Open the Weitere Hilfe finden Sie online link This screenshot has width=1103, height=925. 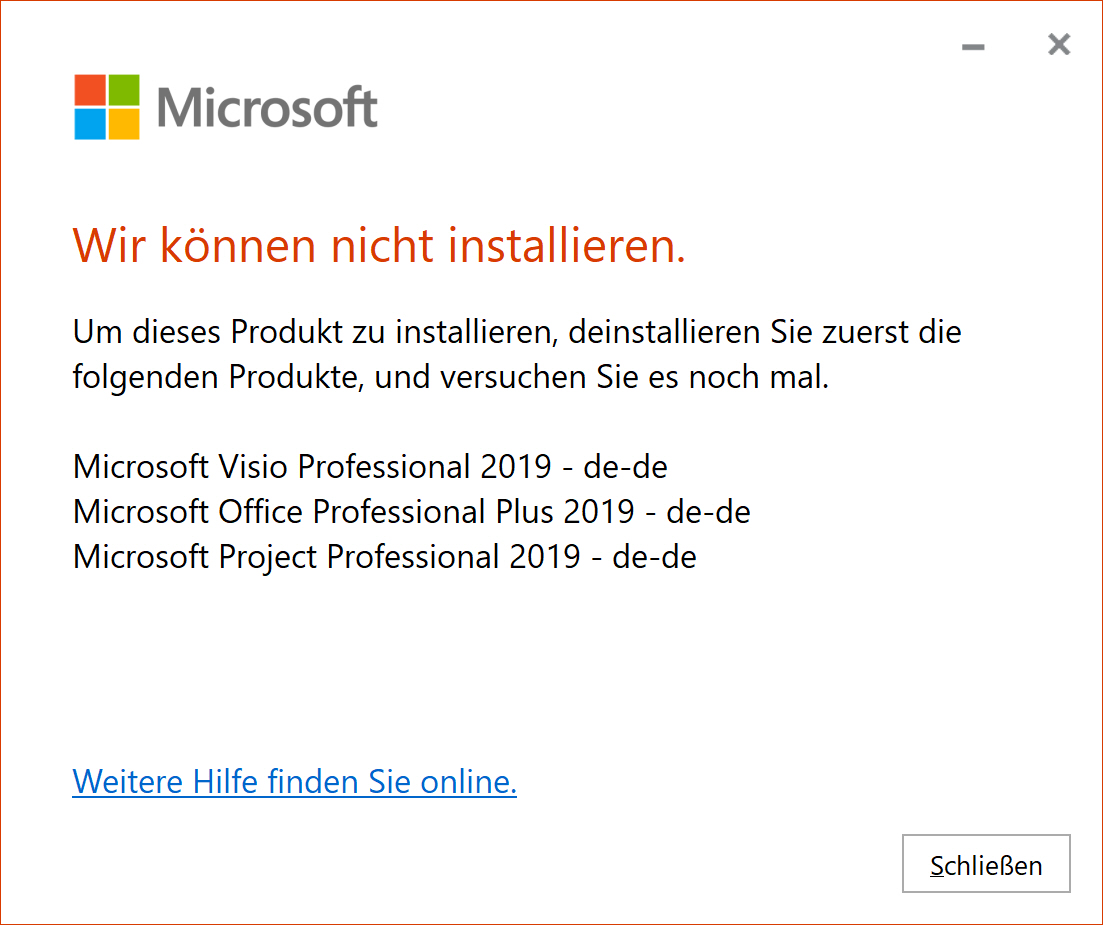[x=295, y=782]
